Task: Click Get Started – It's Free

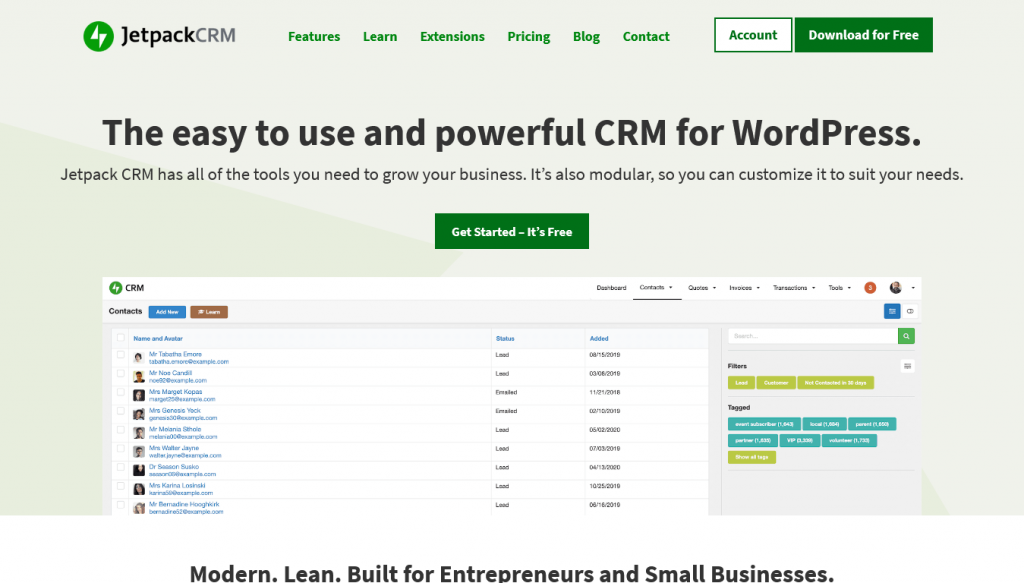Action: click(x=512, y=231)
